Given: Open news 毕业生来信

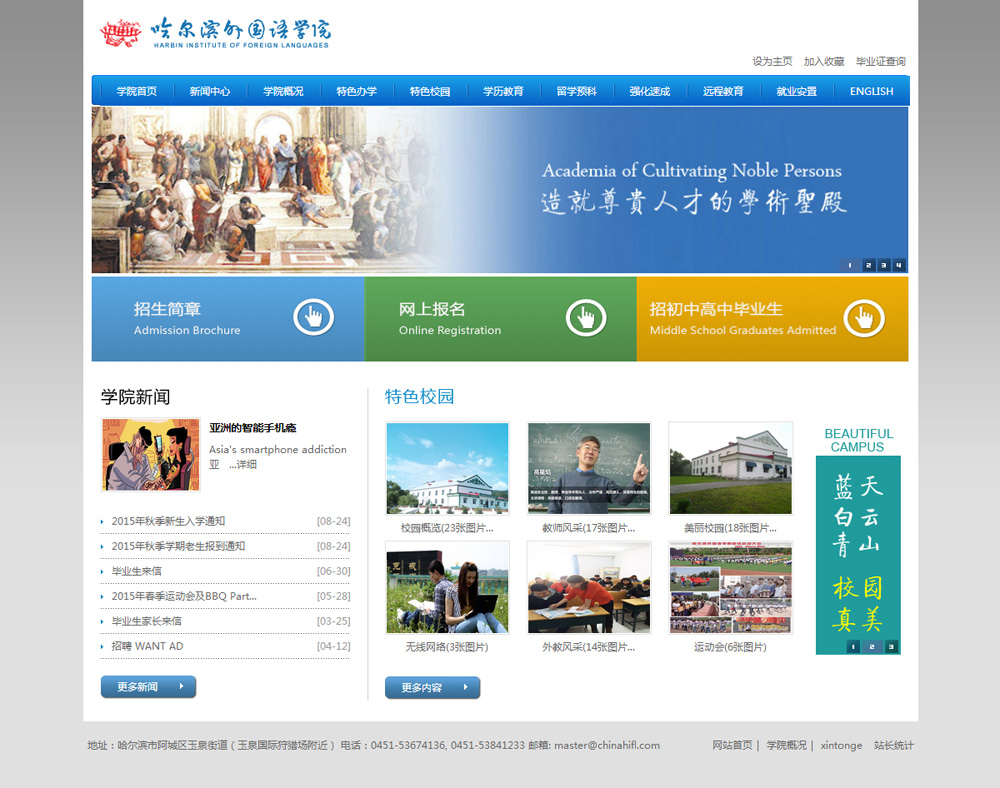Looking at the screenshot, I should click(136, 571).
